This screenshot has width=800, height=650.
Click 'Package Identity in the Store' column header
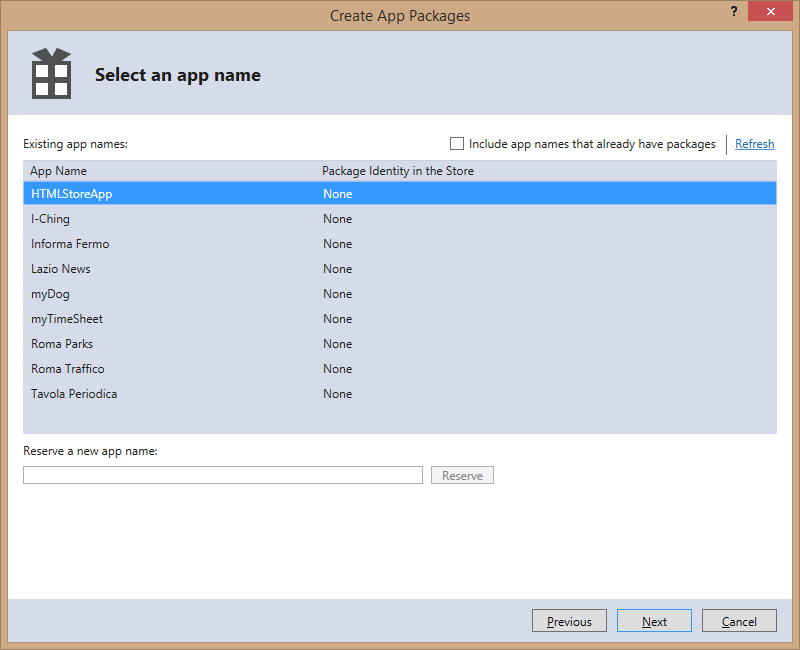pos(398,171)
